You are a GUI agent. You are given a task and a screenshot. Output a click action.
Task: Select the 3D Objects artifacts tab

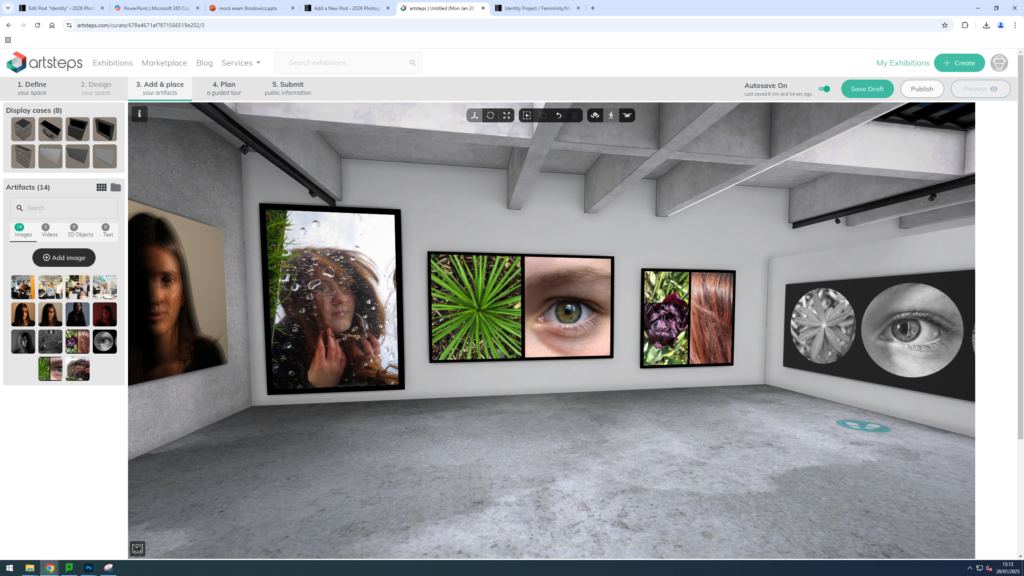coord(80,231)
